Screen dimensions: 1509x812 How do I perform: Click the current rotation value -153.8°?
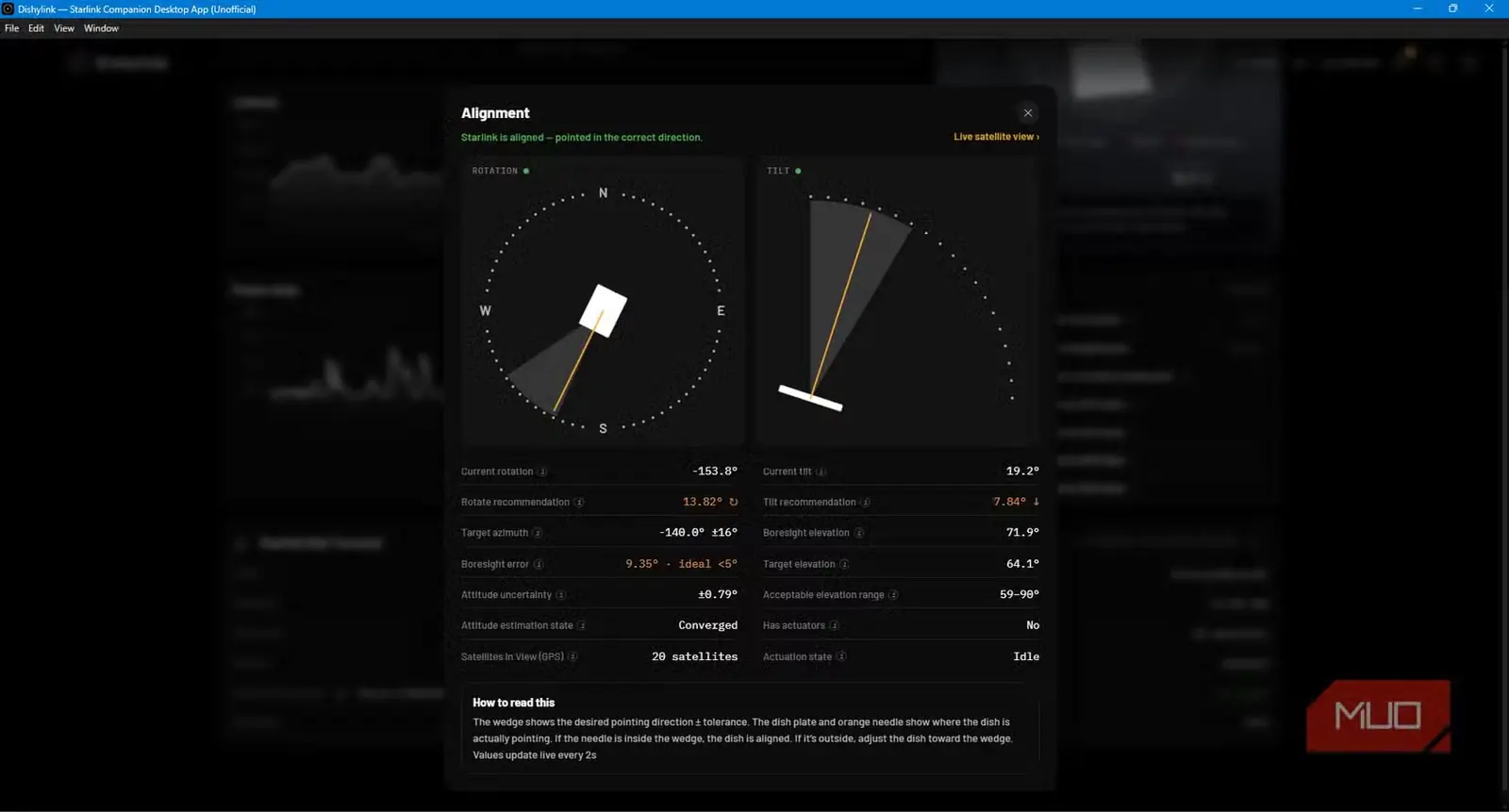click(715, 471)
